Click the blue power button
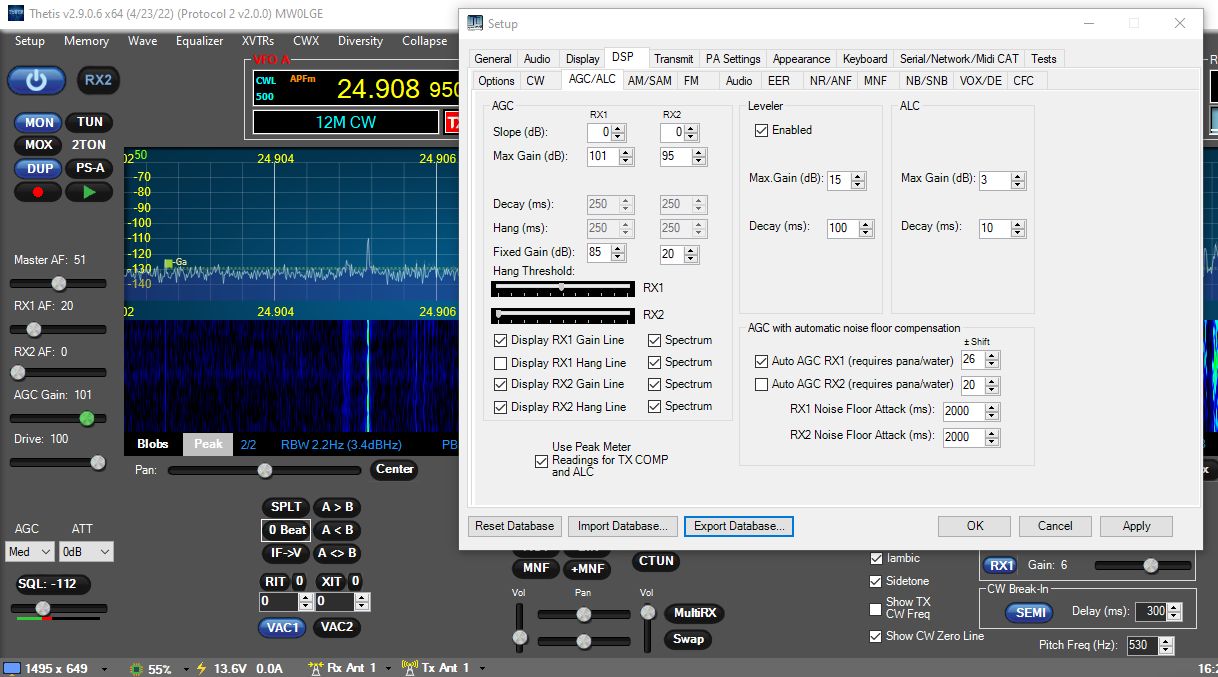This screenshot has height=677, width=1218. click(x=37, y=81)
